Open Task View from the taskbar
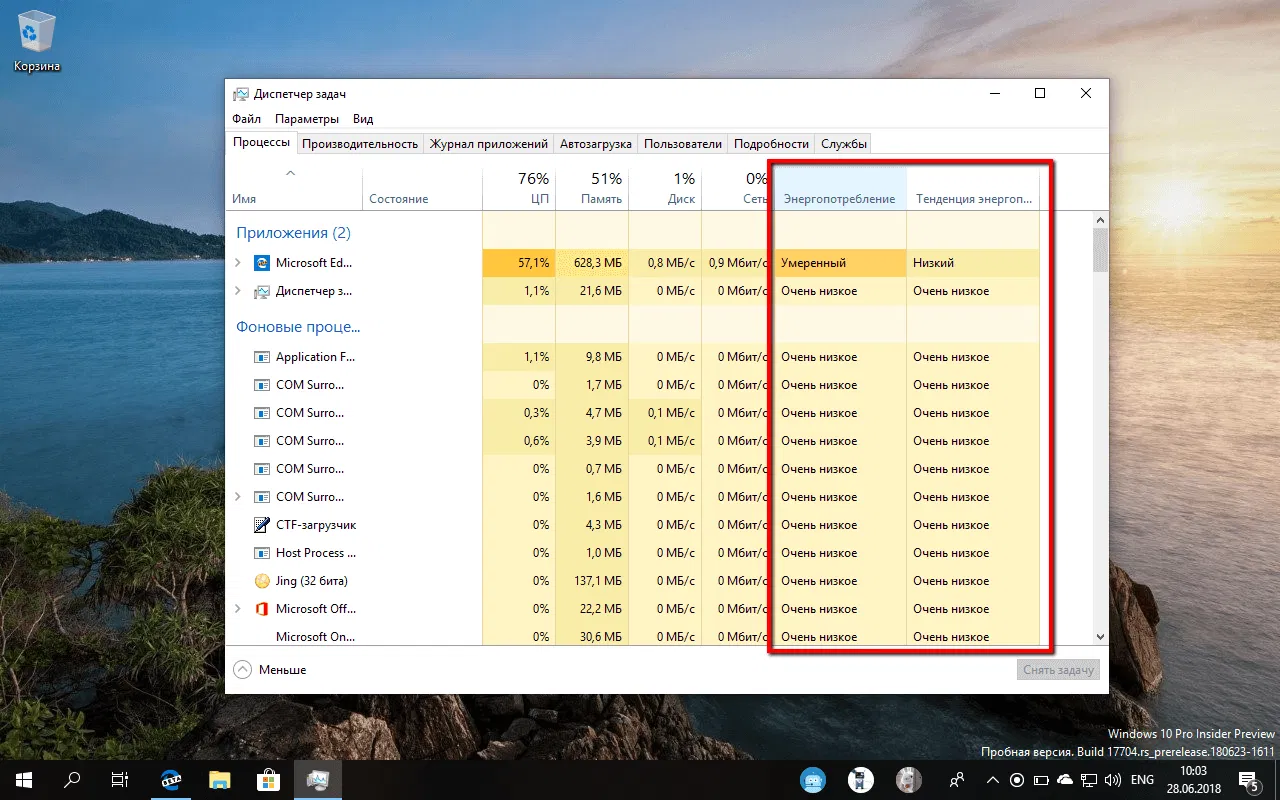The image size is (1280, 800). coord(120,779)
